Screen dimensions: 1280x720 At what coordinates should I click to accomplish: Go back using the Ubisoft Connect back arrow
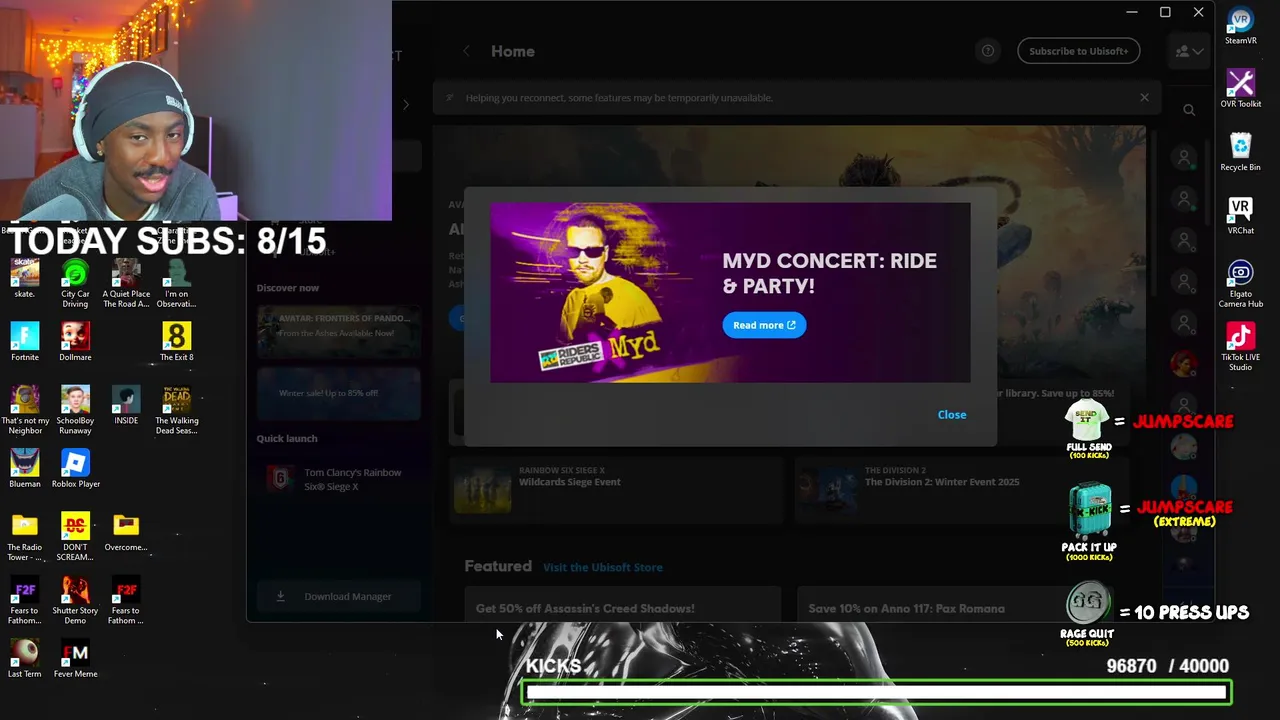coord(466,51)
